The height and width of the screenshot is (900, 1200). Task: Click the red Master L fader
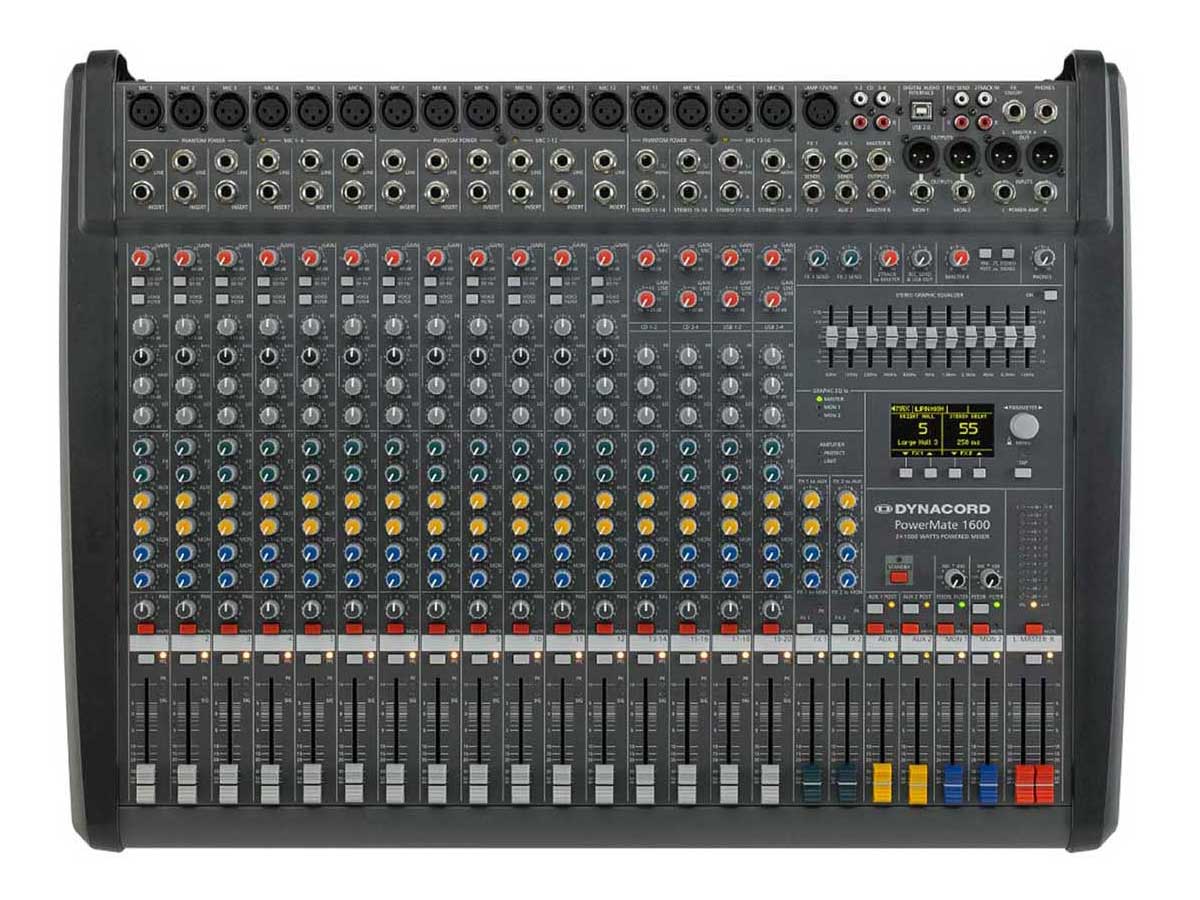click(x=1024, y=782)
